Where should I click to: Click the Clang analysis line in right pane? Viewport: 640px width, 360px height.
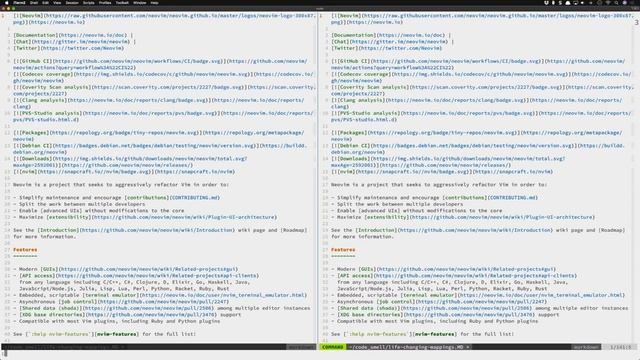coord(476,103)
